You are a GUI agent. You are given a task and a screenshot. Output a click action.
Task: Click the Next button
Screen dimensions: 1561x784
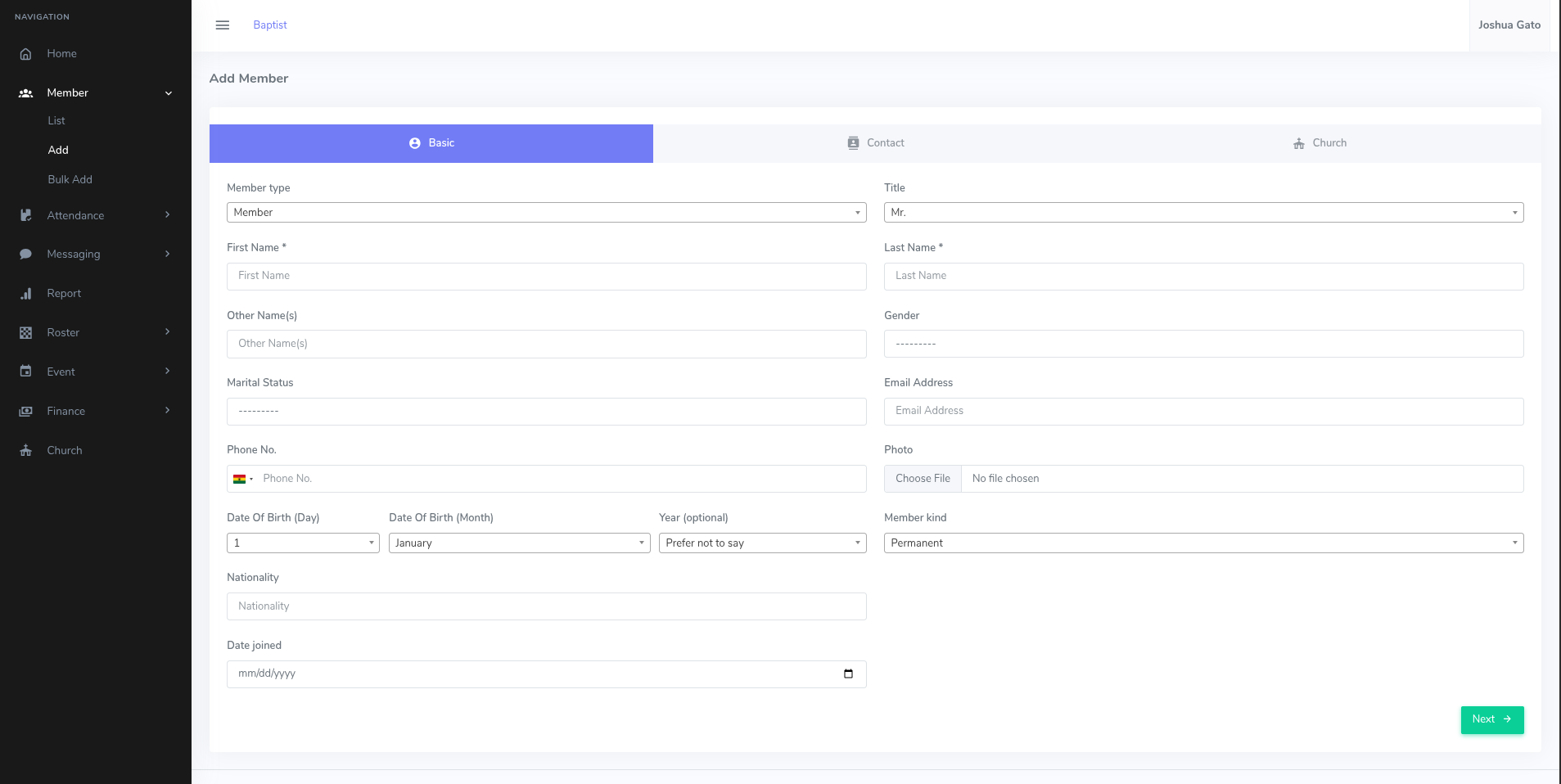(x=1491, y=719)
